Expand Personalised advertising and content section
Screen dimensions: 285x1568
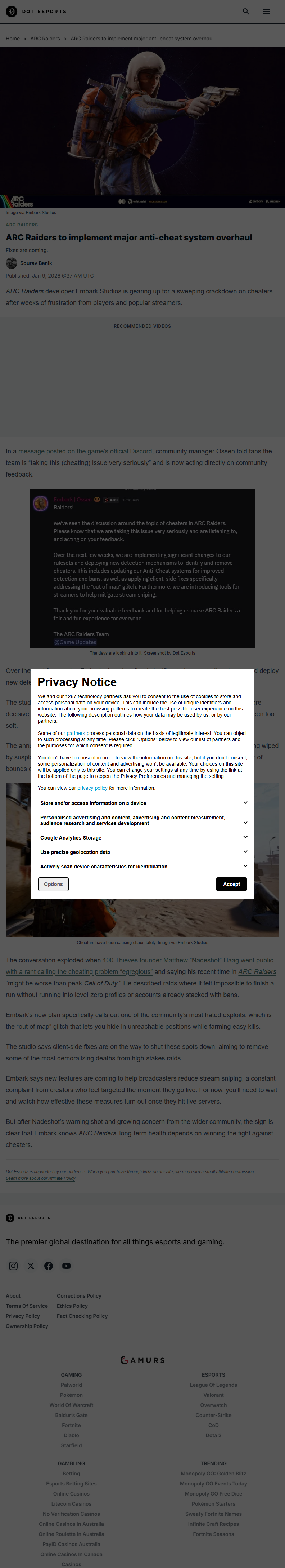tap(245, 822)
